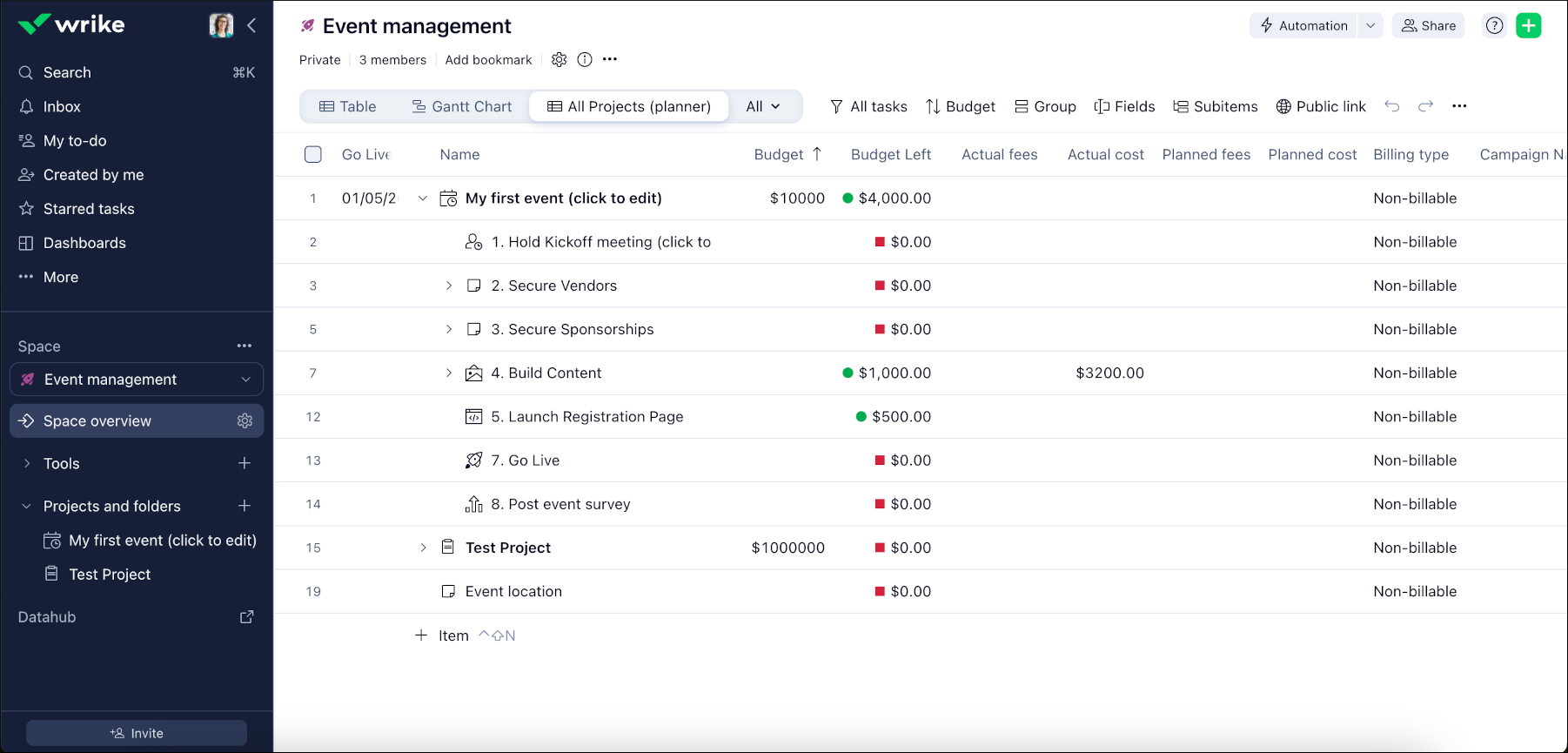Switch to the Gantt Chart tab

click(461, 106)
